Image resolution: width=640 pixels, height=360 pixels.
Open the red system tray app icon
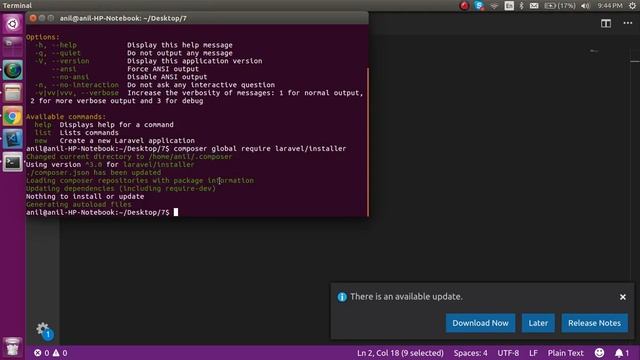(464, 5)
